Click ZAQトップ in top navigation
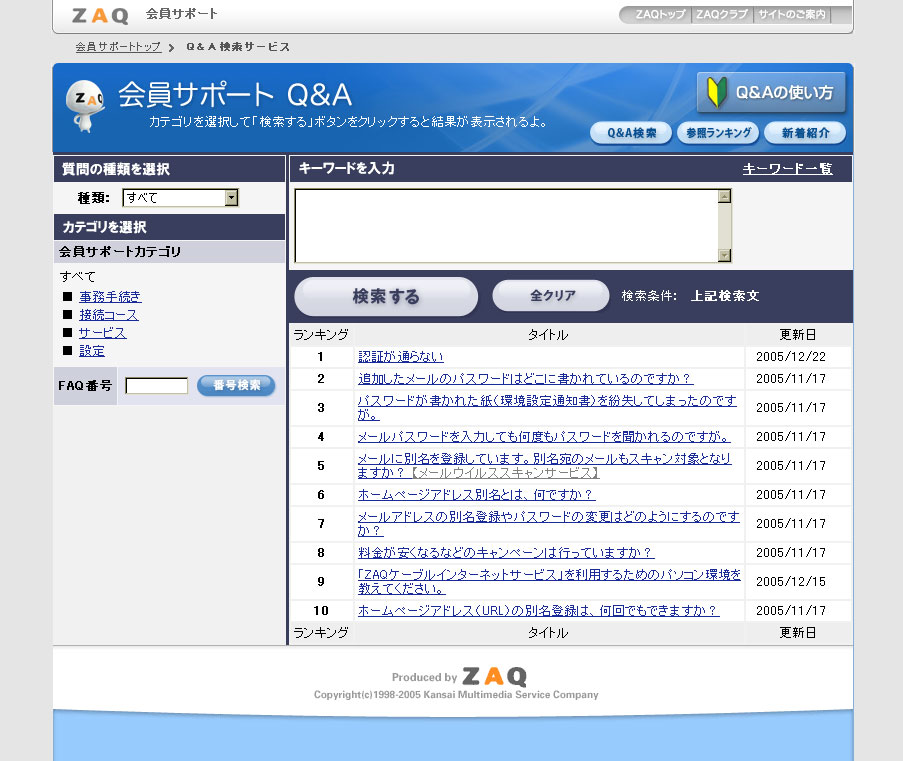 coord(659,15)
